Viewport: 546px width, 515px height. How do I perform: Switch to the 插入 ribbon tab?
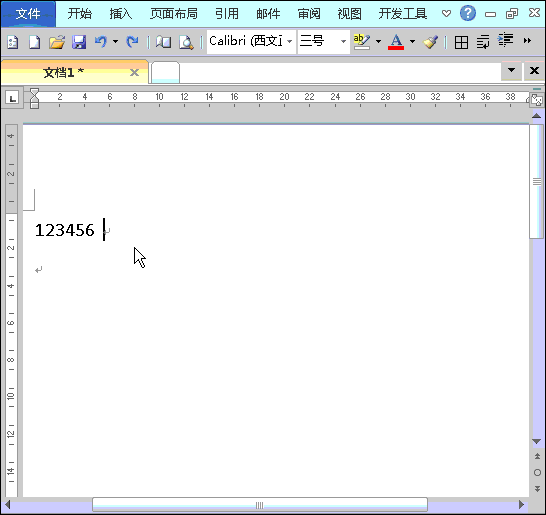pyautogui.click(x=121, y=14)
